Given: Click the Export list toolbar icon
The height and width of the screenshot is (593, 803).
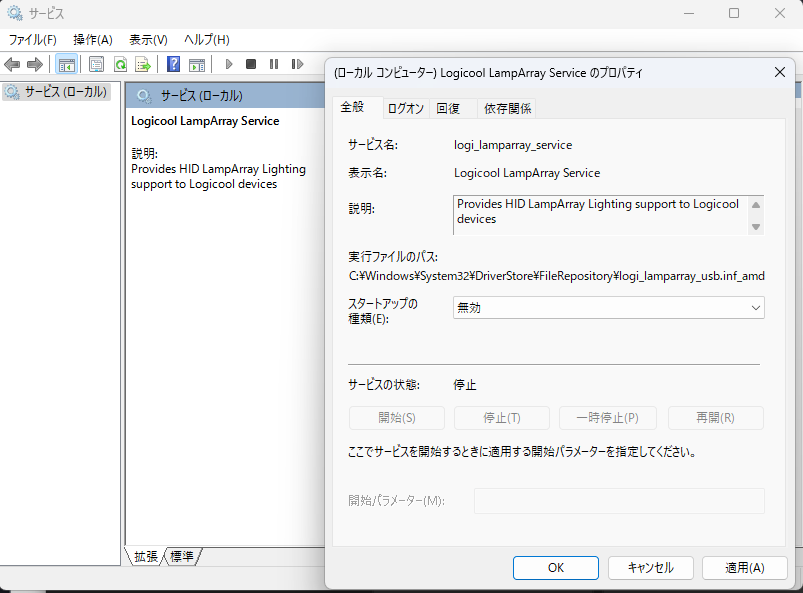Looking at the screenshot, I should [x=143, y=64].
